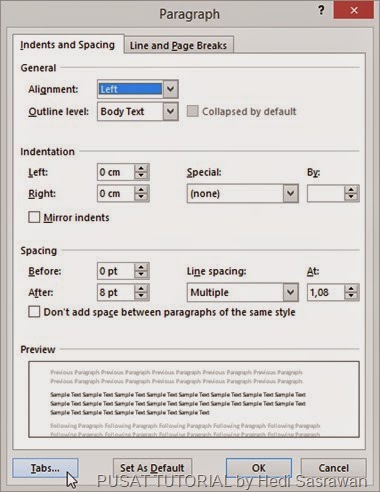Increase Left indentation with up arrow
The width and height of the screenshot is (380, 492).
141,168
